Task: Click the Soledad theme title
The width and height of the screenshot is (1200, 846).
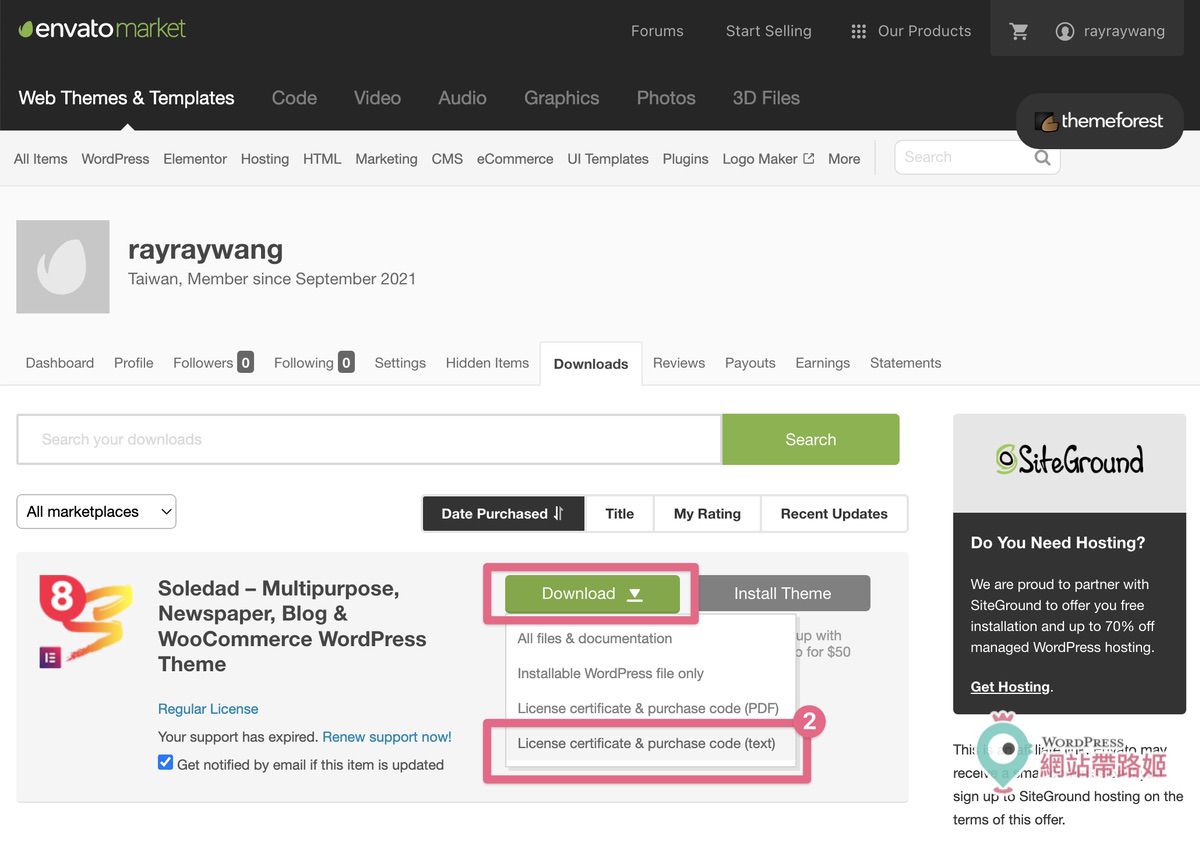Action: pos(292,627)
